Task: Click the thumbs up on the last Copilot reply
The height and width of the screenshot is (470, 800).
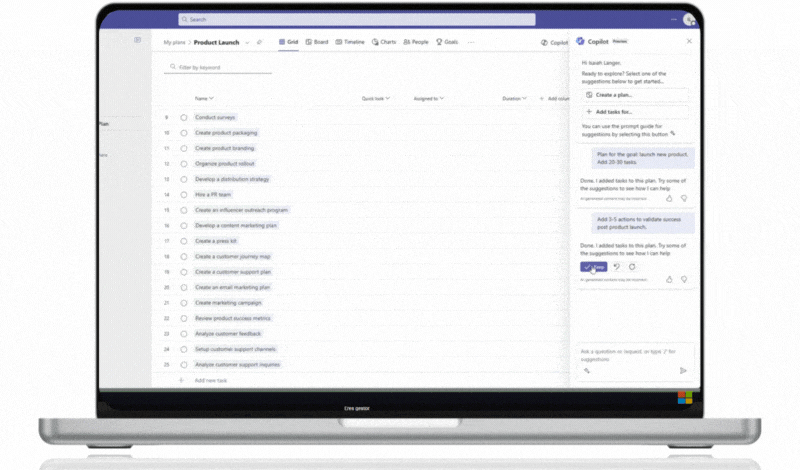Action: coord(670,281)
